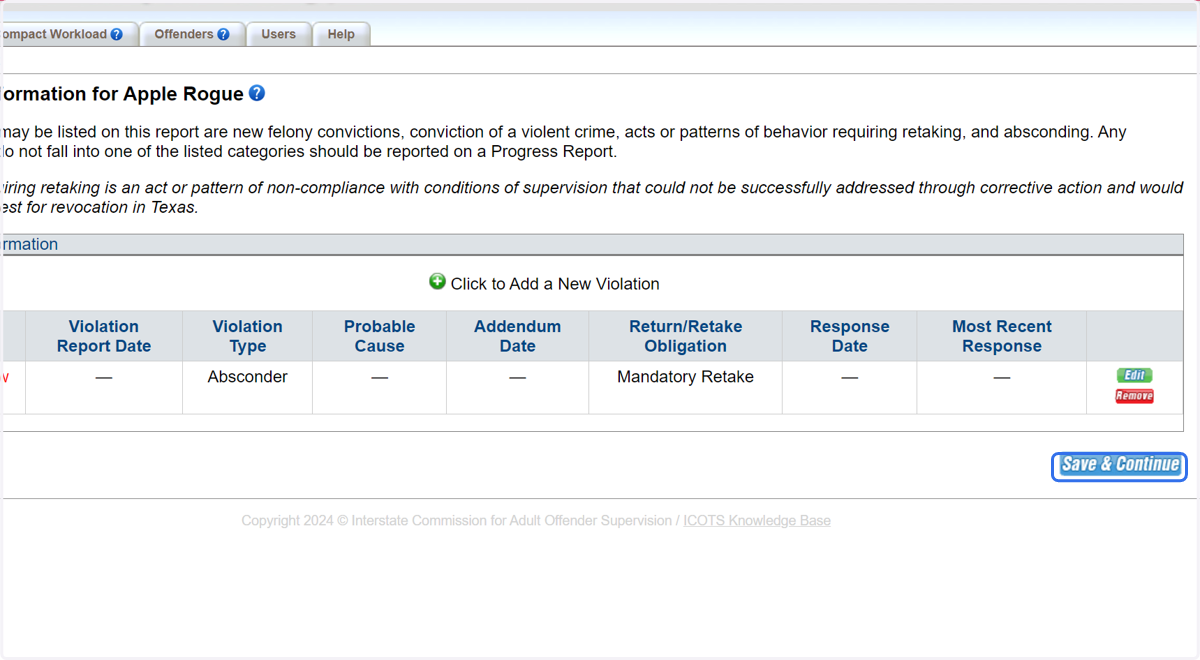
Task: Click help icon next to Apple Rogue heading
Action: point(257,93)
